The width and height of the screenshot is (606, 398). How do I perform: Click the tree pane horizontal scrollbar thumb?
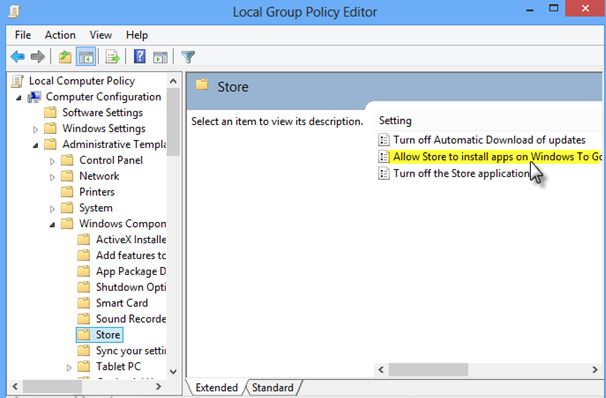52,386
